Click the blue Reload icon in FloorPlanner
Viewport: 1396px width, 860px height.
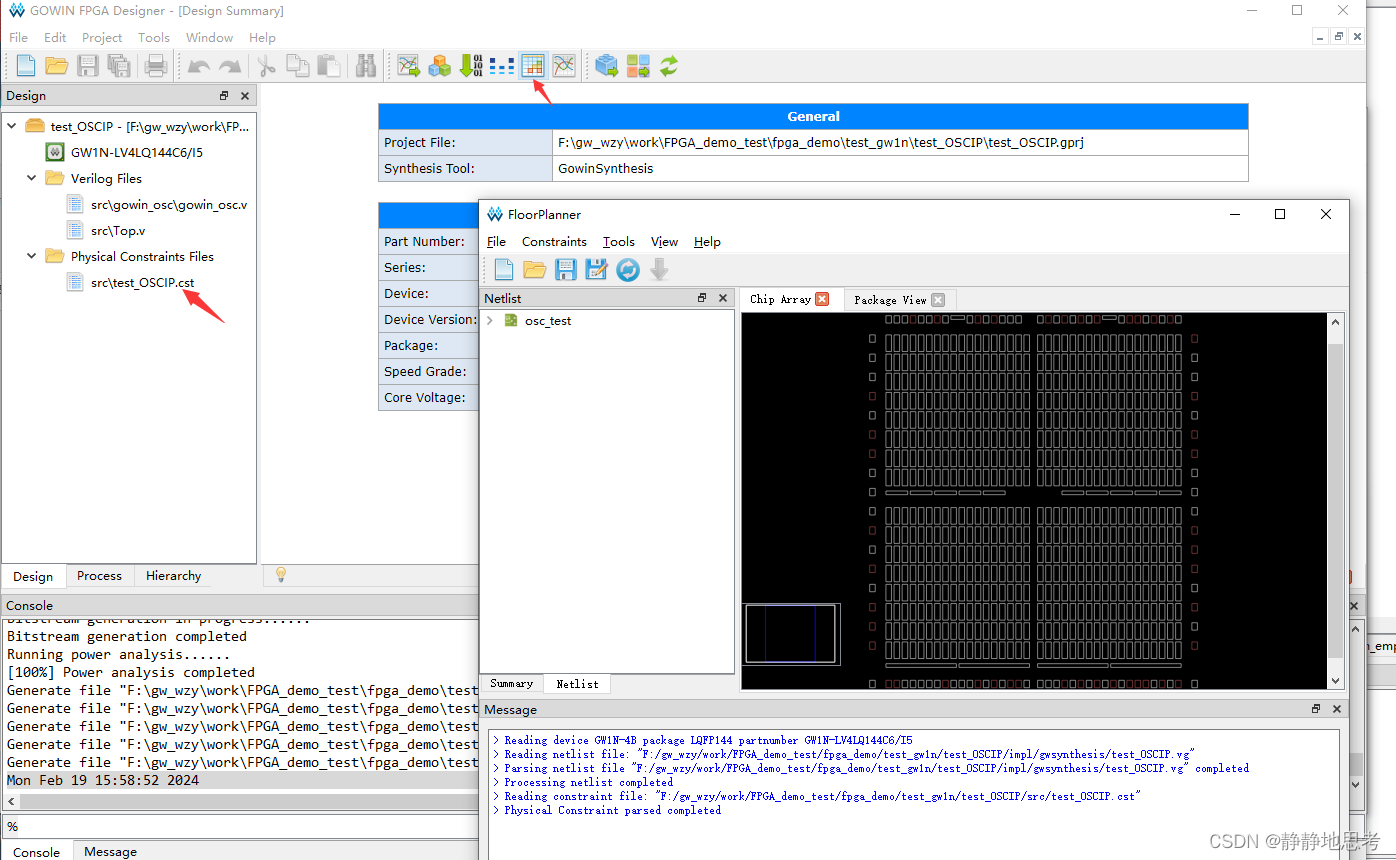(628, 269)
